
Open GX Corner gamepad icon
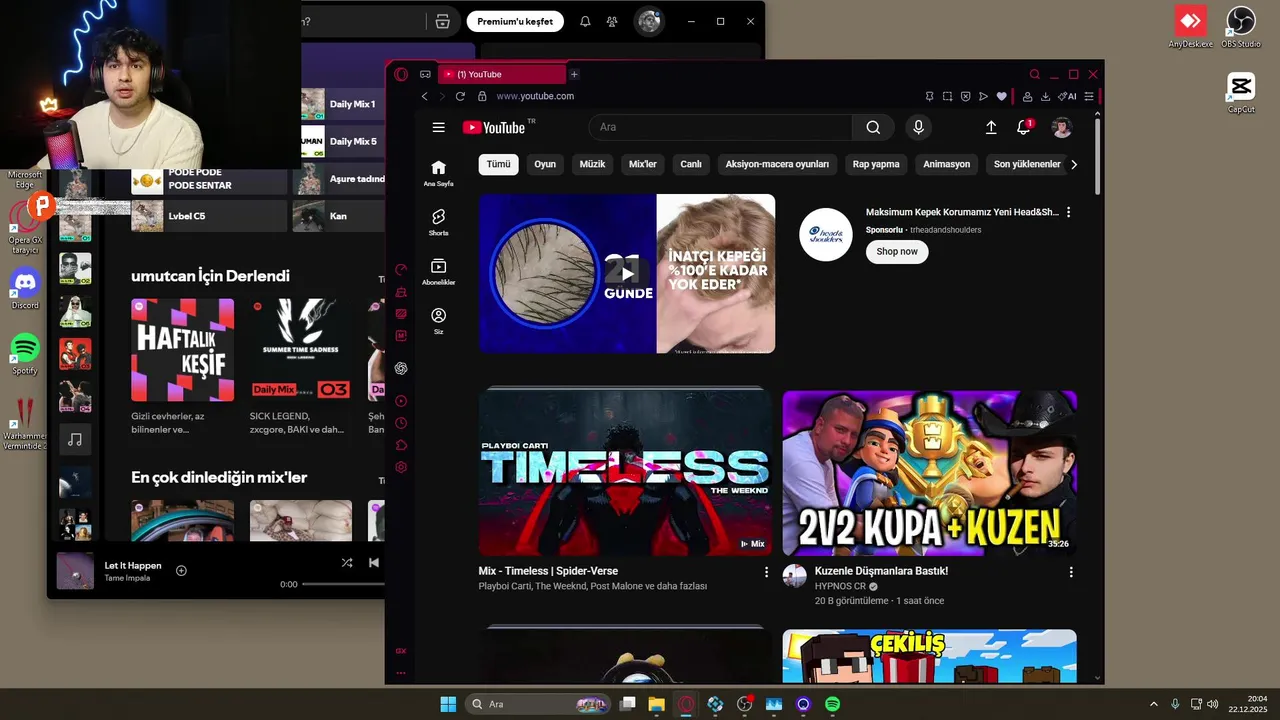click(425, 74)
